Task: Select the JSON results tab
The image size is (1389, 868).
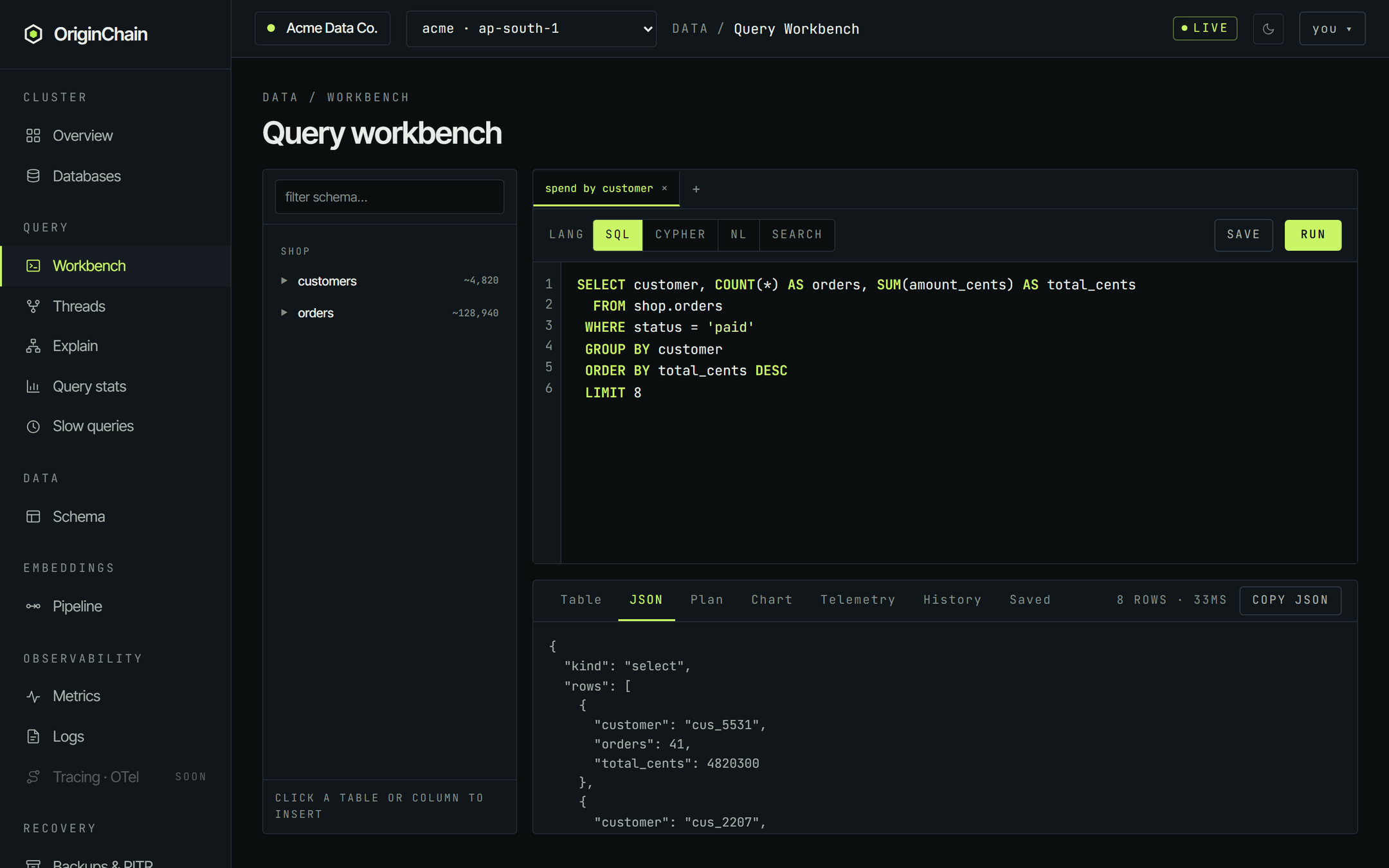Action: 646,600
